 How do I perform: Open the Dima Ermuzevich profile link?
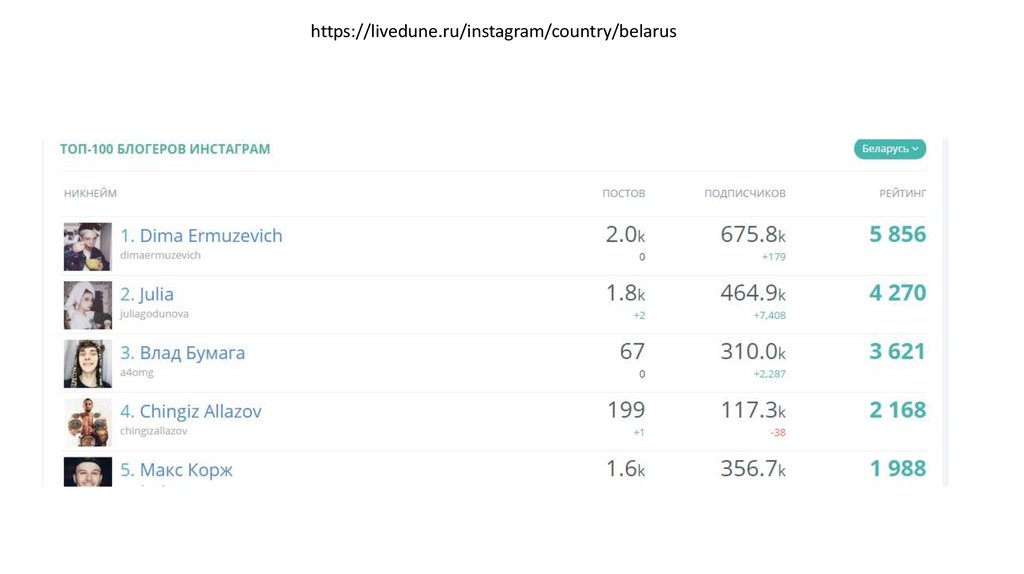coord(201,236)
